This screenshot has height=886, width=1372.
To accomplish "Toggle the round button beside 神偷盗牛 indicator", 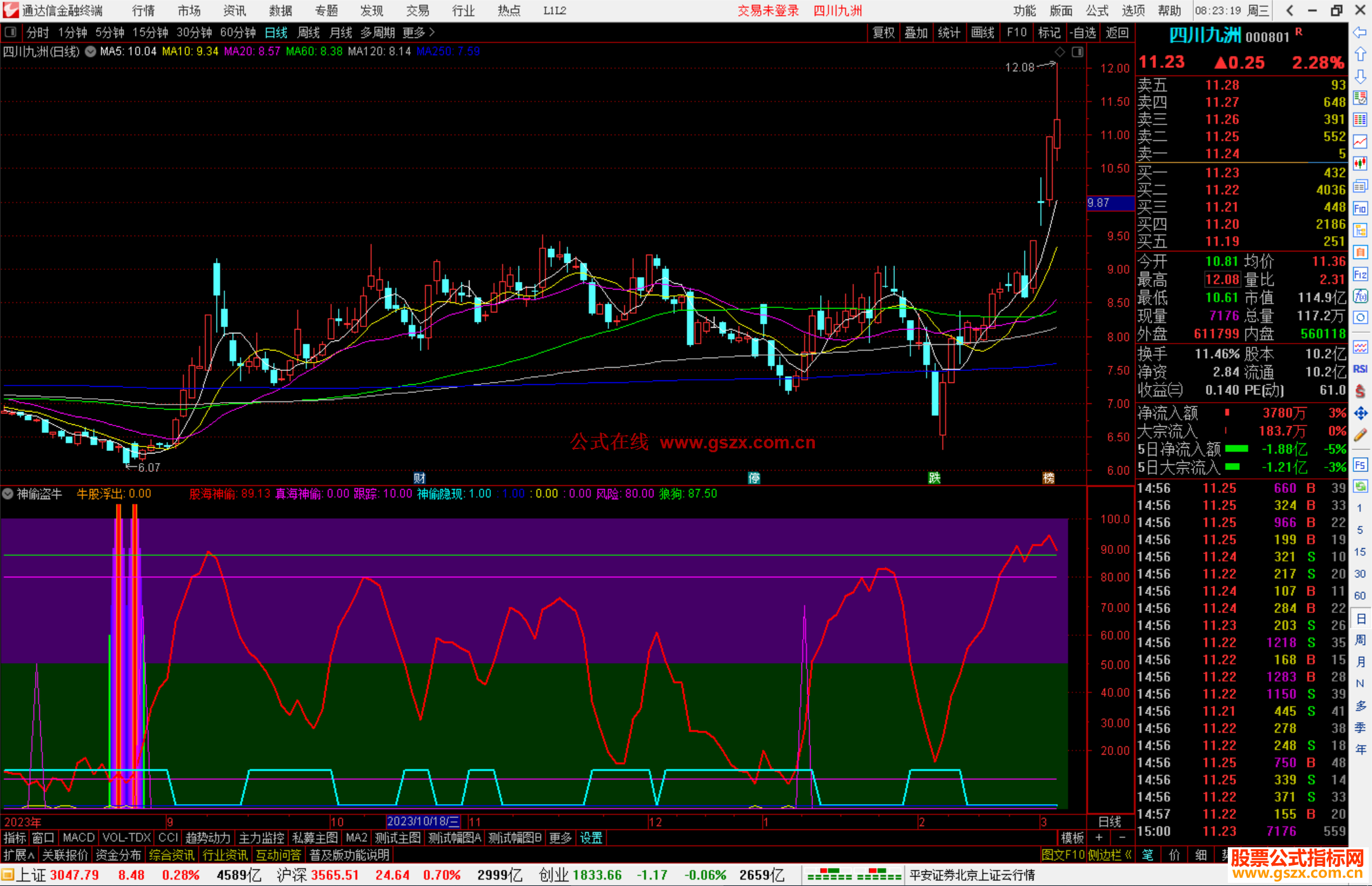I will (8, 494).
